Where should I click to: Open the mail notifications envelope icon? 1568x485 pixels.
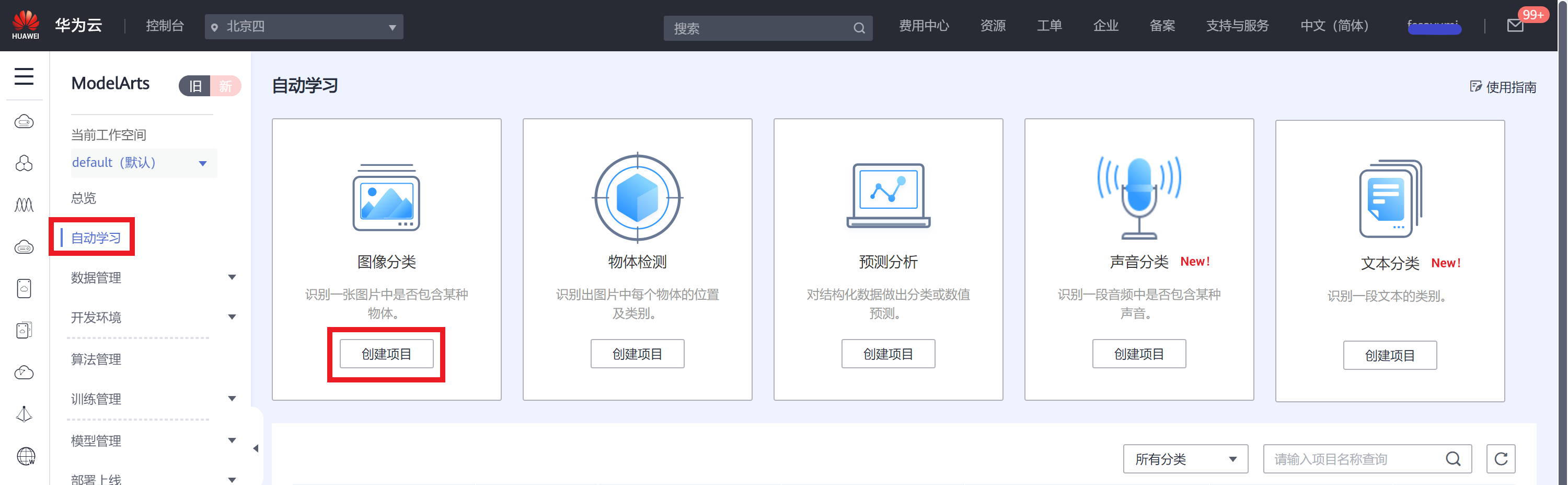pos(1515,26)
